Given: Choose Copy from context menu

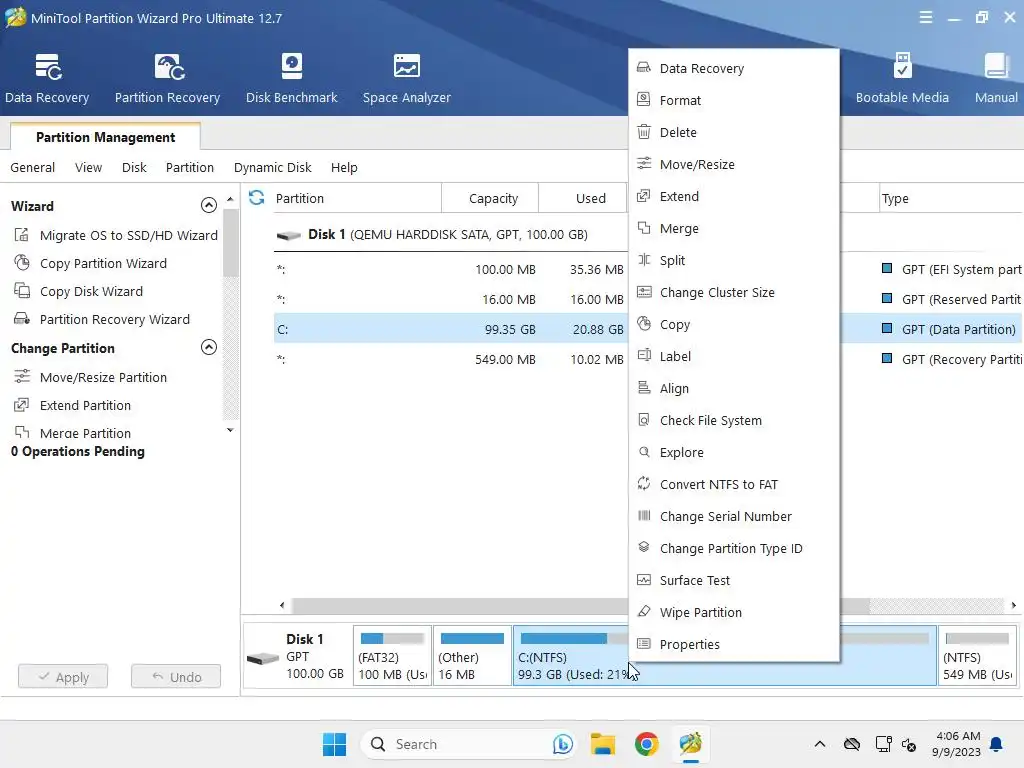Looking at the screenshot, I should [733, 324].
